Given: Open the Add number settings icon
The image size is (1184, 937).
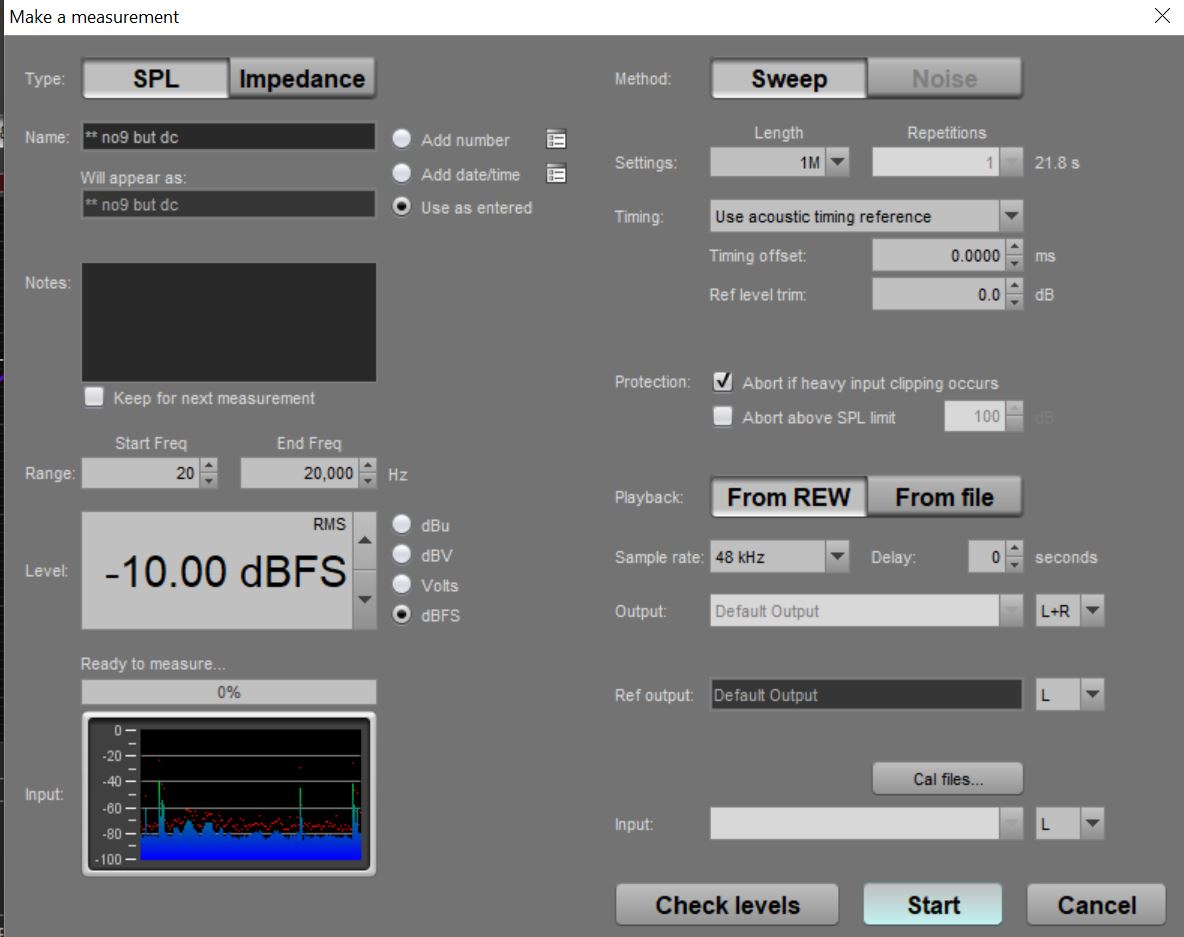Looking at the screenshot, I should pos(556,140).
